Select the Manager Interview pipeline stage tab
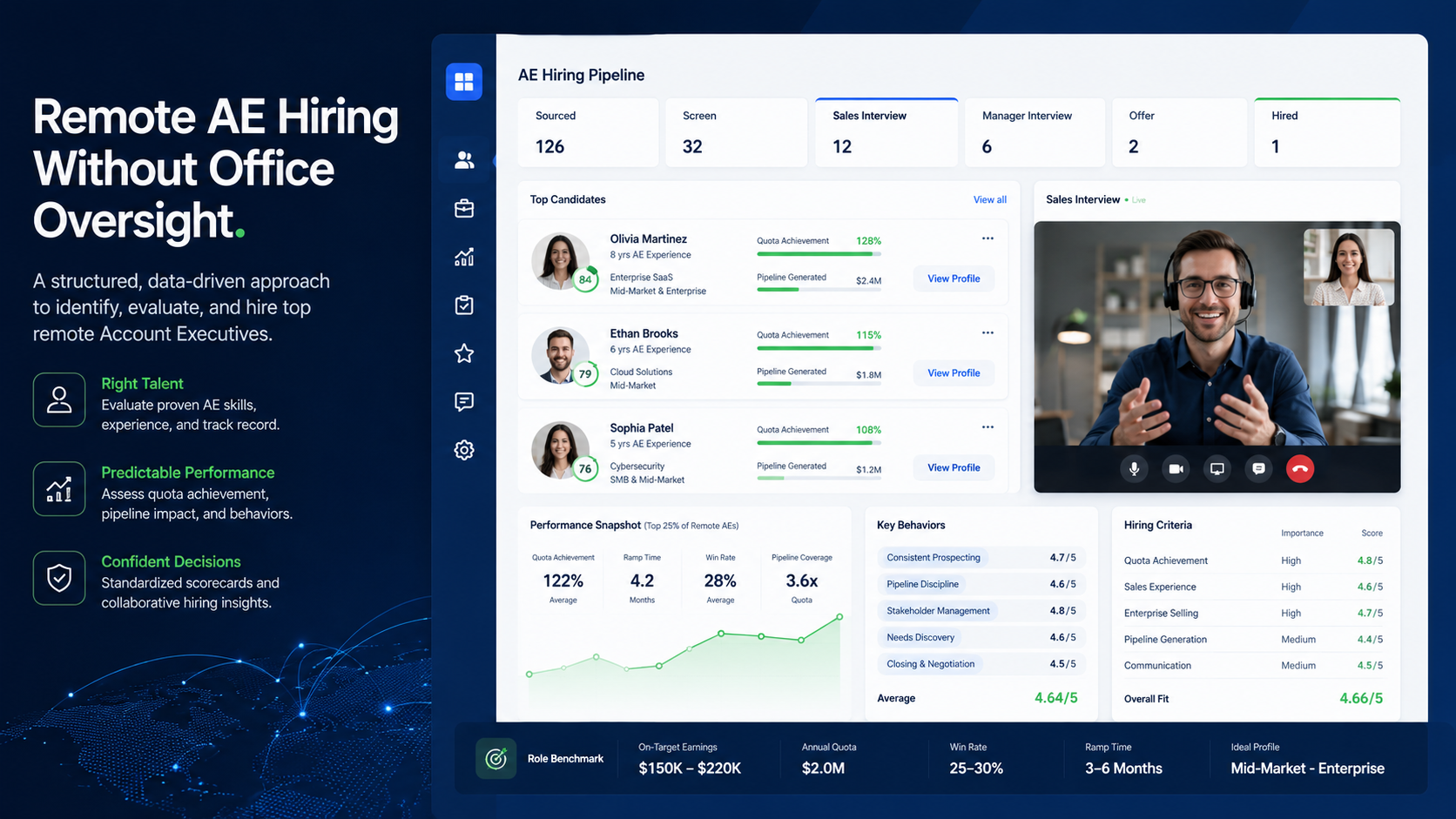This screenshot has height=819, width=1456. tap(1035, 132)
